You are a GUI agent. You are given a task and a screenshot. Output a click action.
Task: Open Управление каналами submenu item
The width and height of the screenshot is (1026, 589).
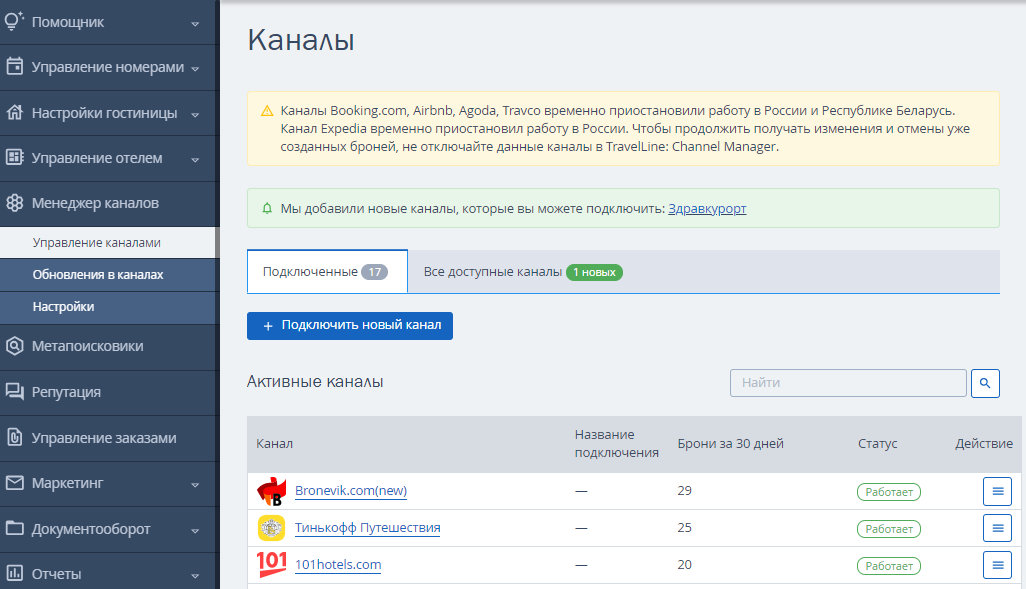pyautogui.click(x=107, y=243)
